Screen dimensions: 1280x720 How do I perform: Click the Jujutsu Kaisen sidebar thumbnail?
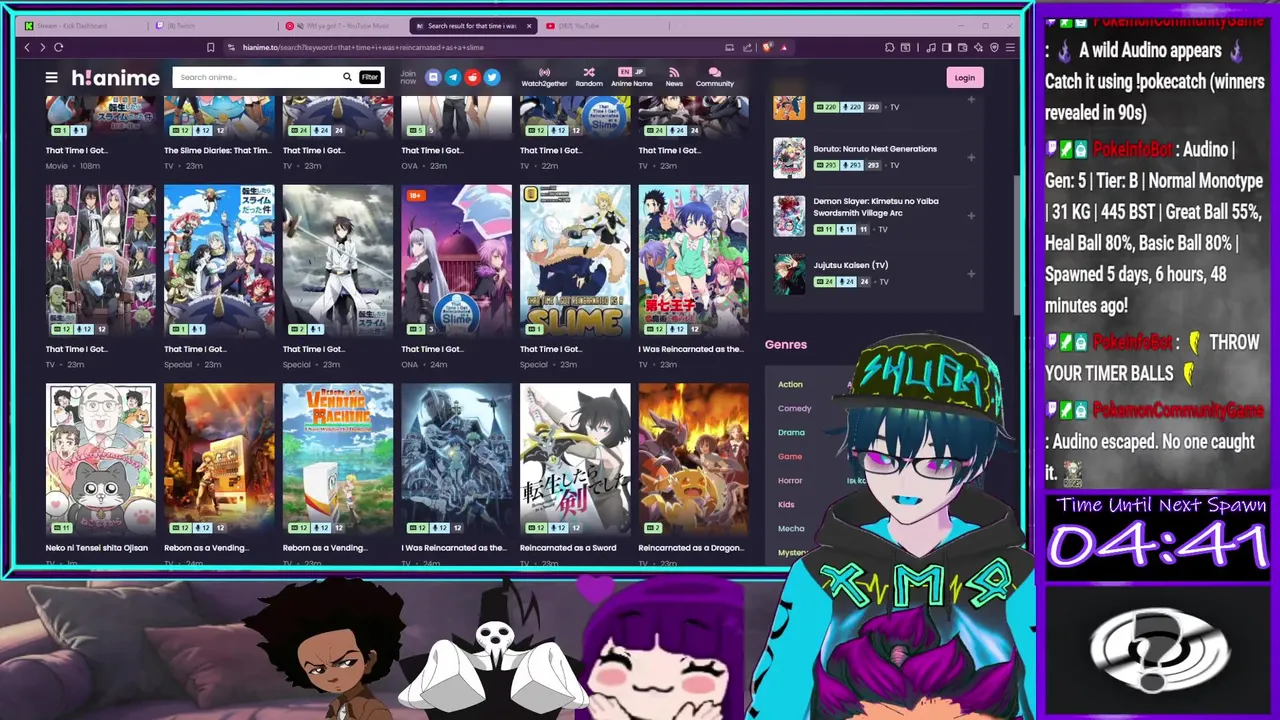[x=789, y=273]
